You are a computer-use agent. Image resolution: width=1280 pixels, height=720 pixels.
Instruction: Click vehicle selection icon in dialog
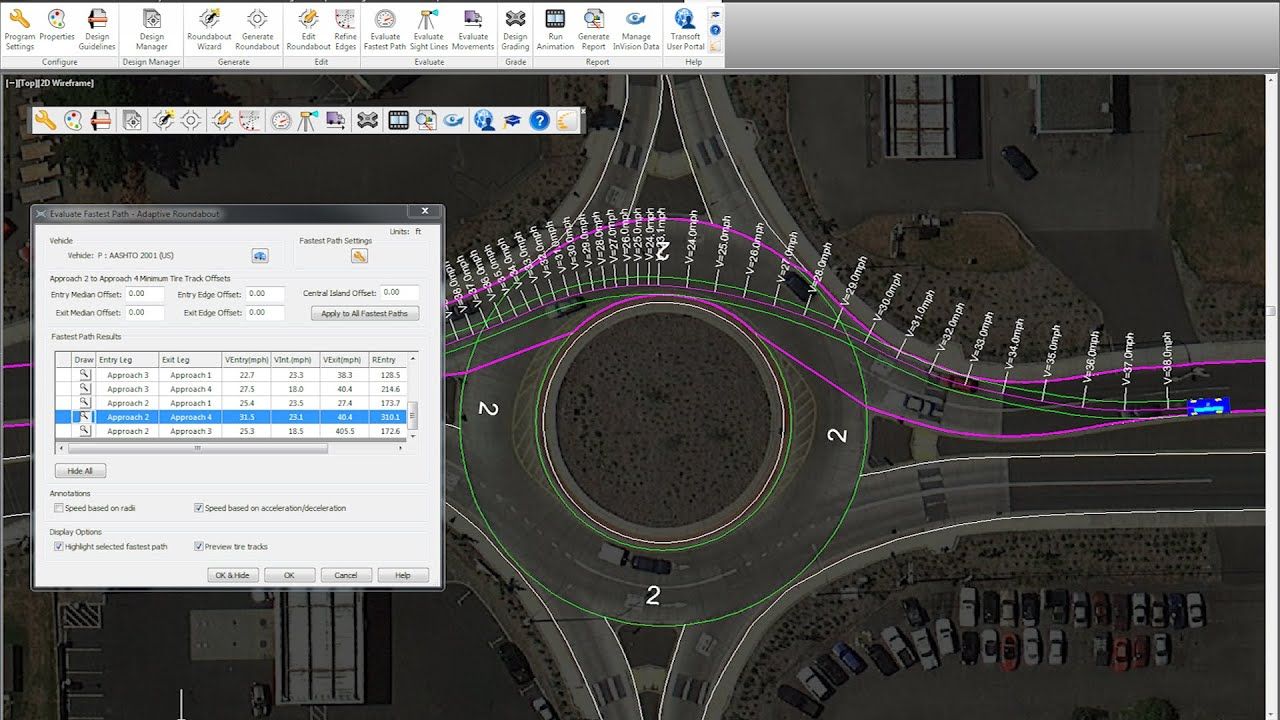260,256
